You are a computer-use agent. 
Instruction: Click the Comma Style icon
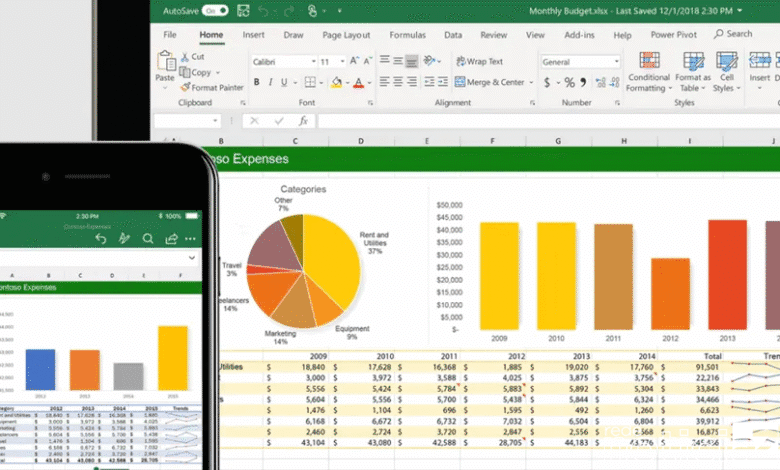[583, 82]
